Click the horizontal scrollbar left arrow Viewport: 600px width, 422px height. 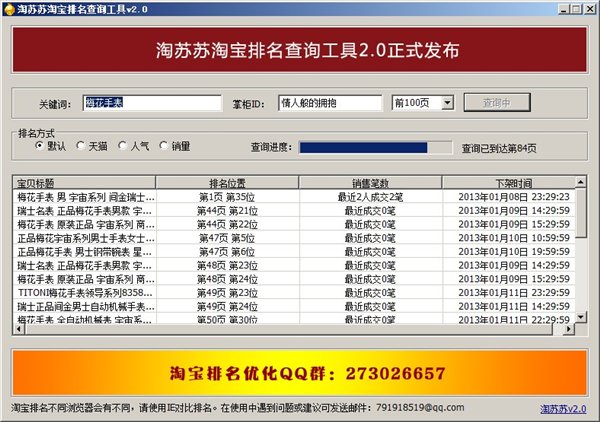19,329
